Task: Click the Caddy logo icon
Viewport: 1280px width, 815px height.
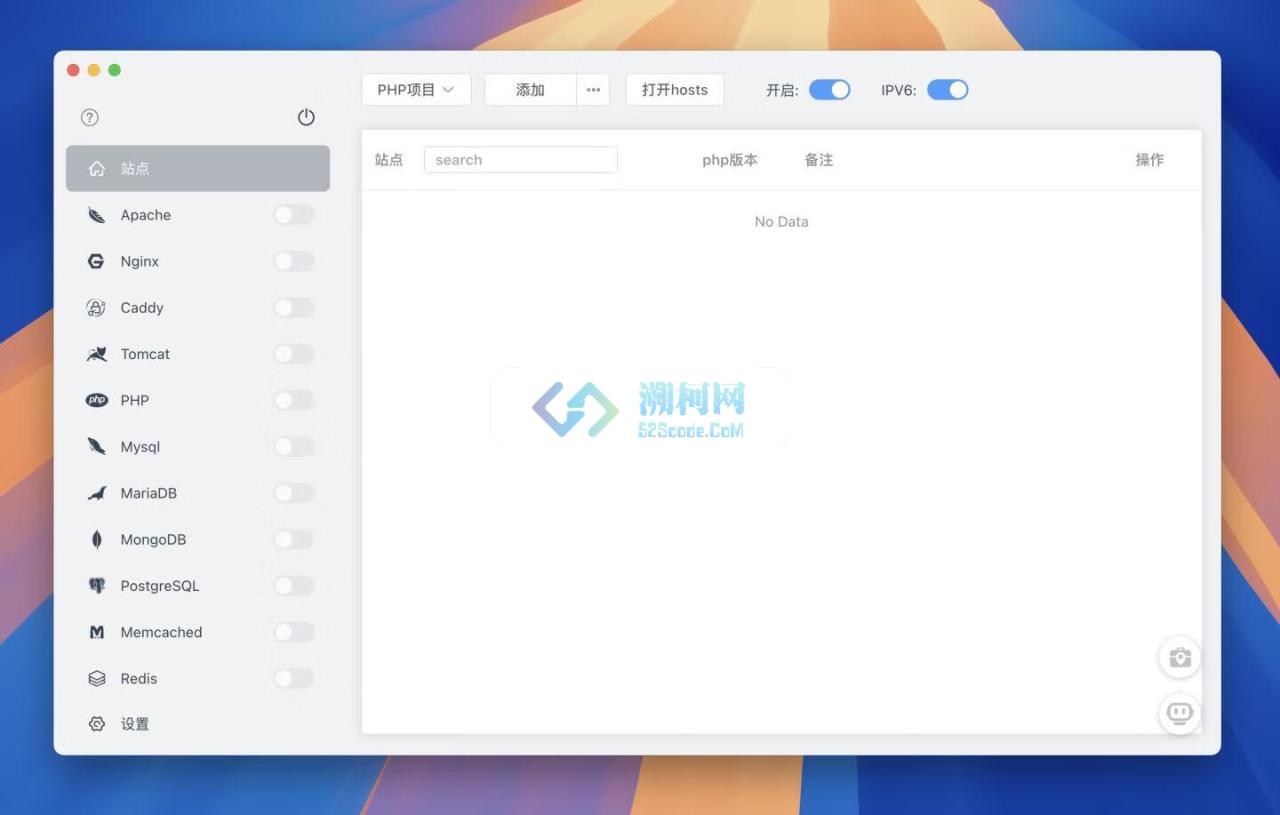Action: pyautogui.click(x=97, y=308)
